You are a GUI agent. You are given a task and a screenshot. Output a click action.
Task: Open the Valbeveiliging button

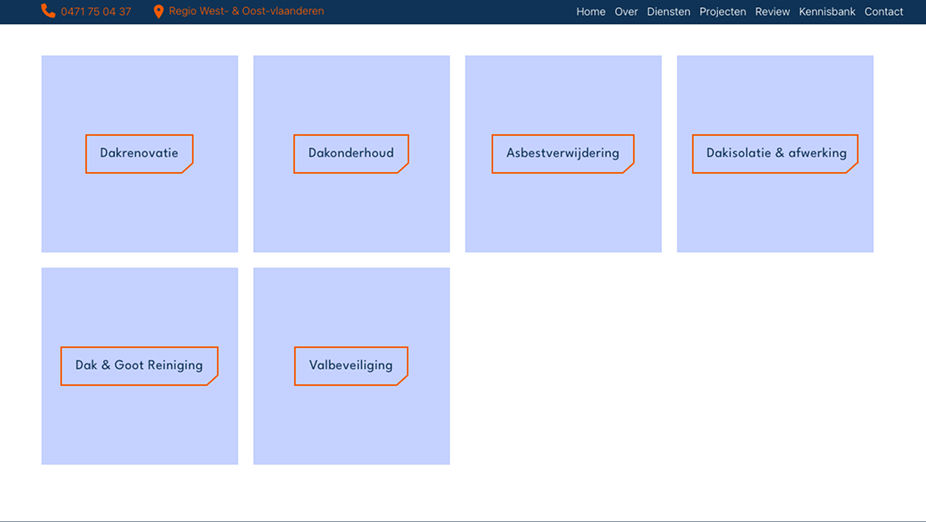(351, 366)
